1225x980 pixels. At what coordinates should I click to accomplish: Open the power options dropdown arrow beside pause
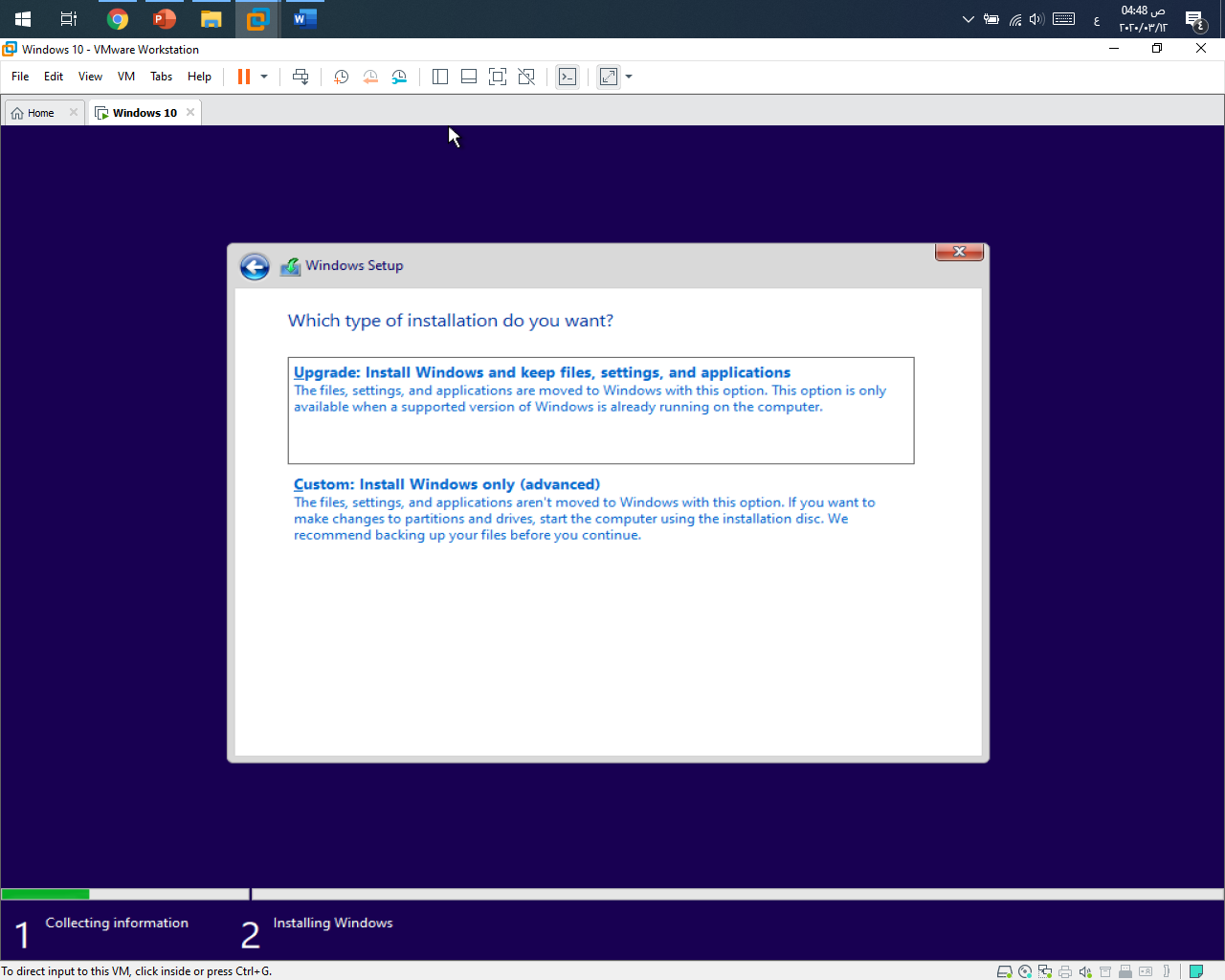pyautogui.click(x=264, y=77)
